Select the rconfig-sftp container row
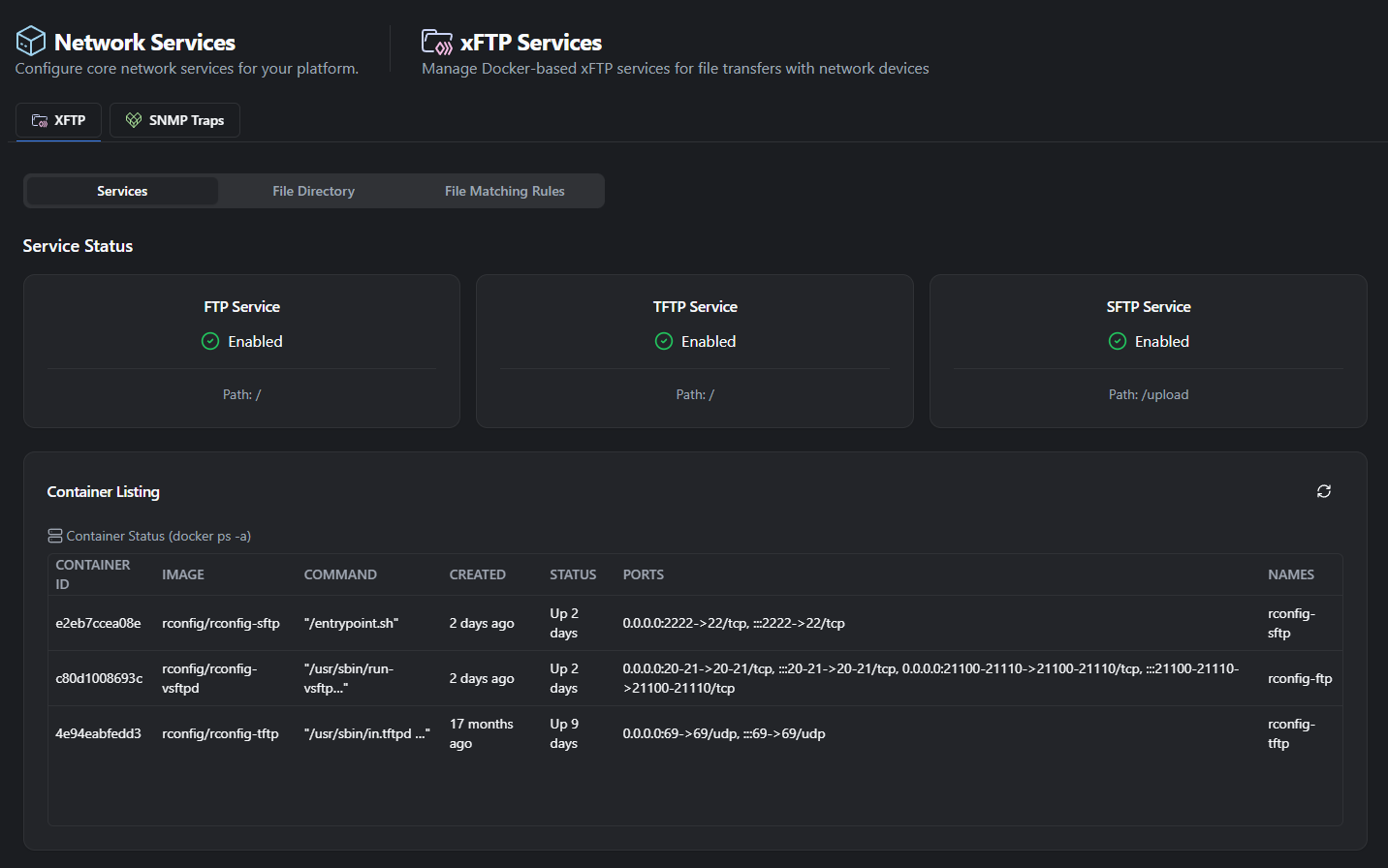This screenshot has height=868, width=1388. (x=582, y=623)
